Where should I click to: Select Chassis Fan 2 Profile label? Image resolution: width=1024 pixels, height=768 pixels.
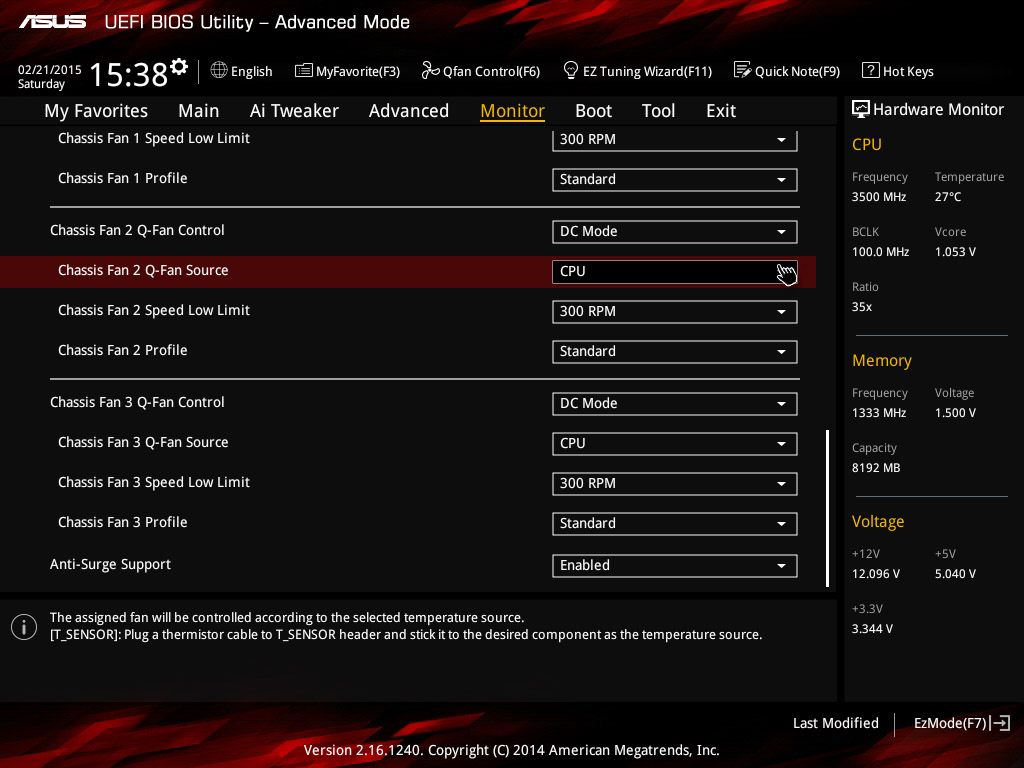(123, 350)
